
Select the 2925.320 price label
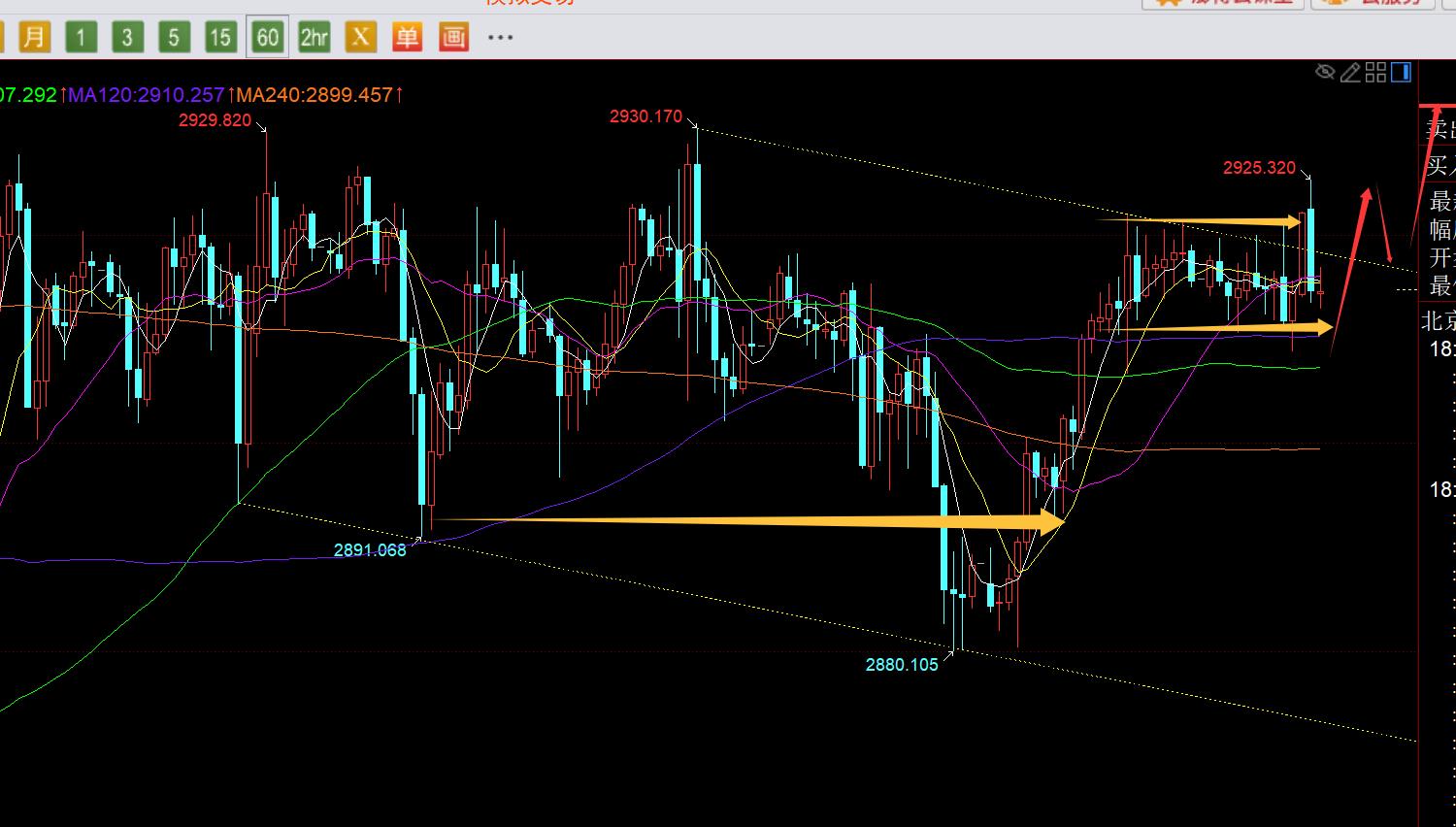pos(1259,168)
